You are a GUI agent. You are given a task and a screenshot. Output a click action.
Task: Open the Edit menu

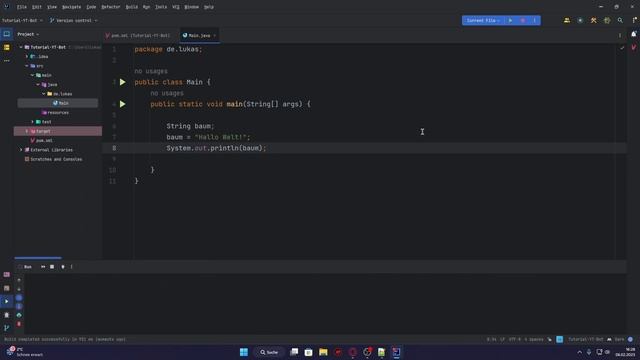(37, 7)
